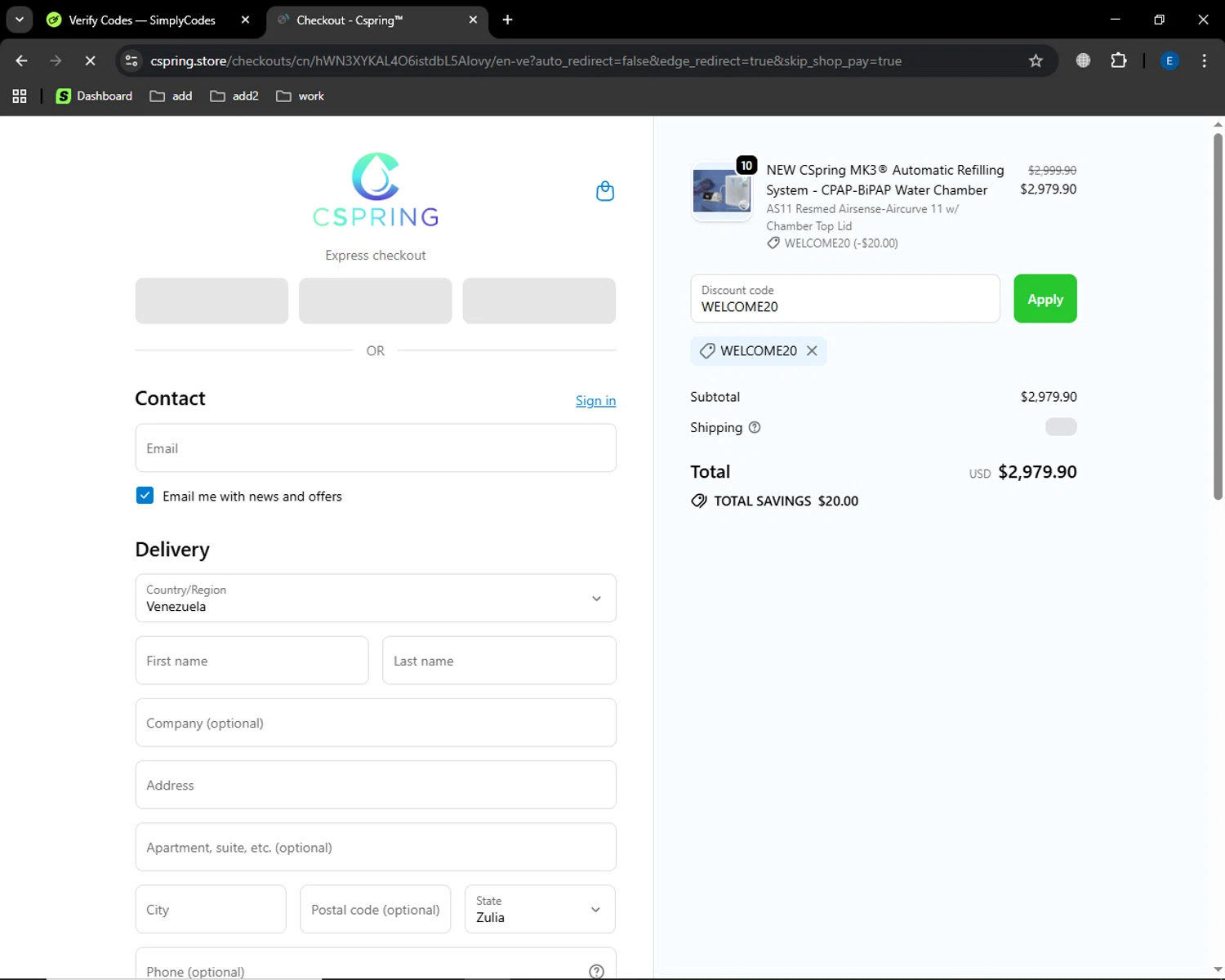Go forward to the next page
The width and height of the screenshot is (1225, 980).
pyautogui.click(x=56, y=60)
